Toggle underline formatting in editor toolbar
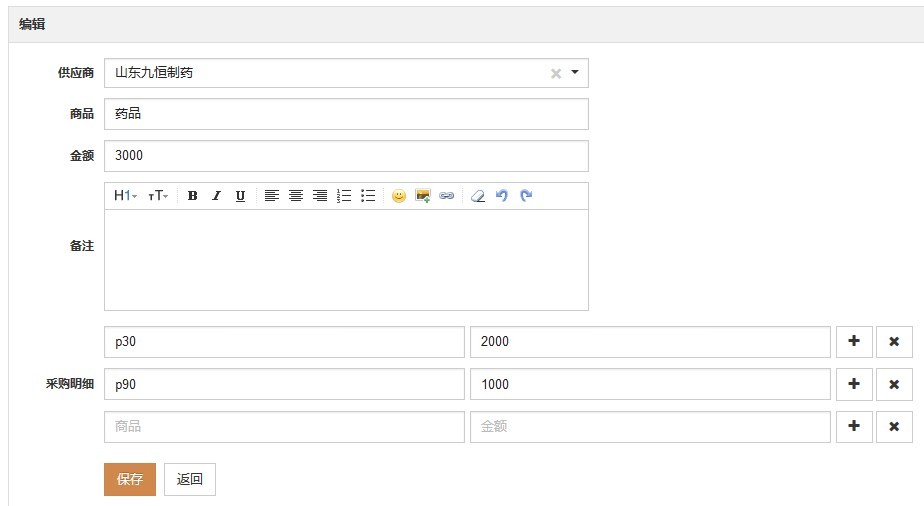Viewport: 924px width, 506px height. click(x=240, y=196)
